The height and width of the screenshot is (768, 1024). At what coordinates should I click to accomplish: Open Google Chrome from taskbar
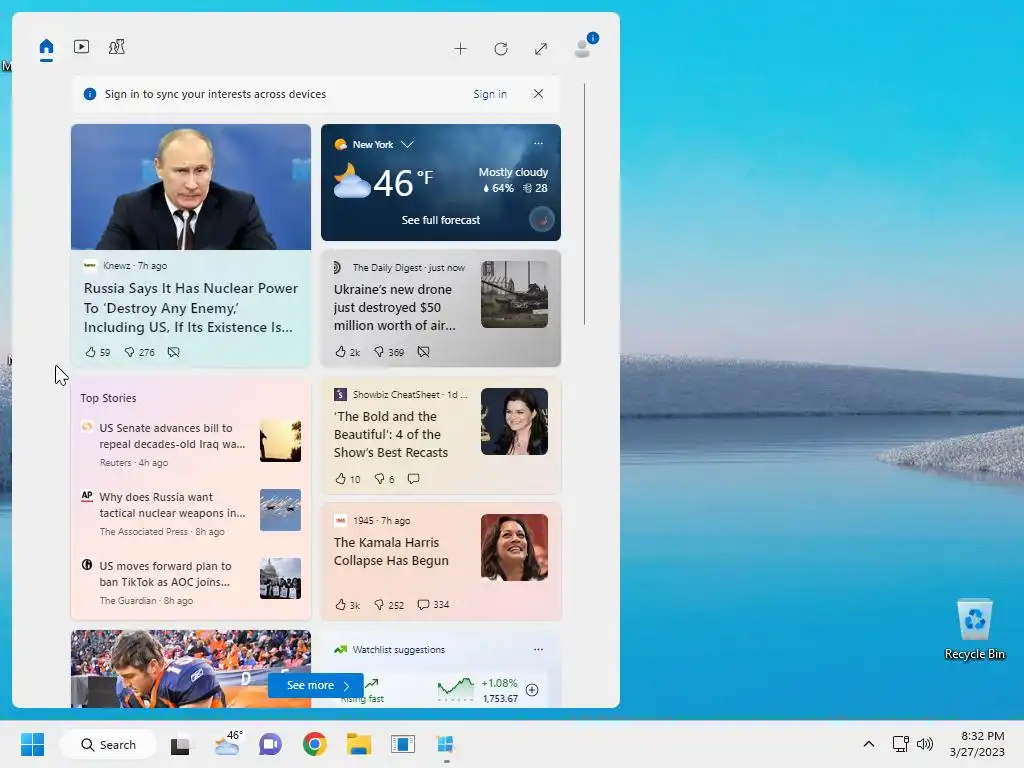point(315,744)
